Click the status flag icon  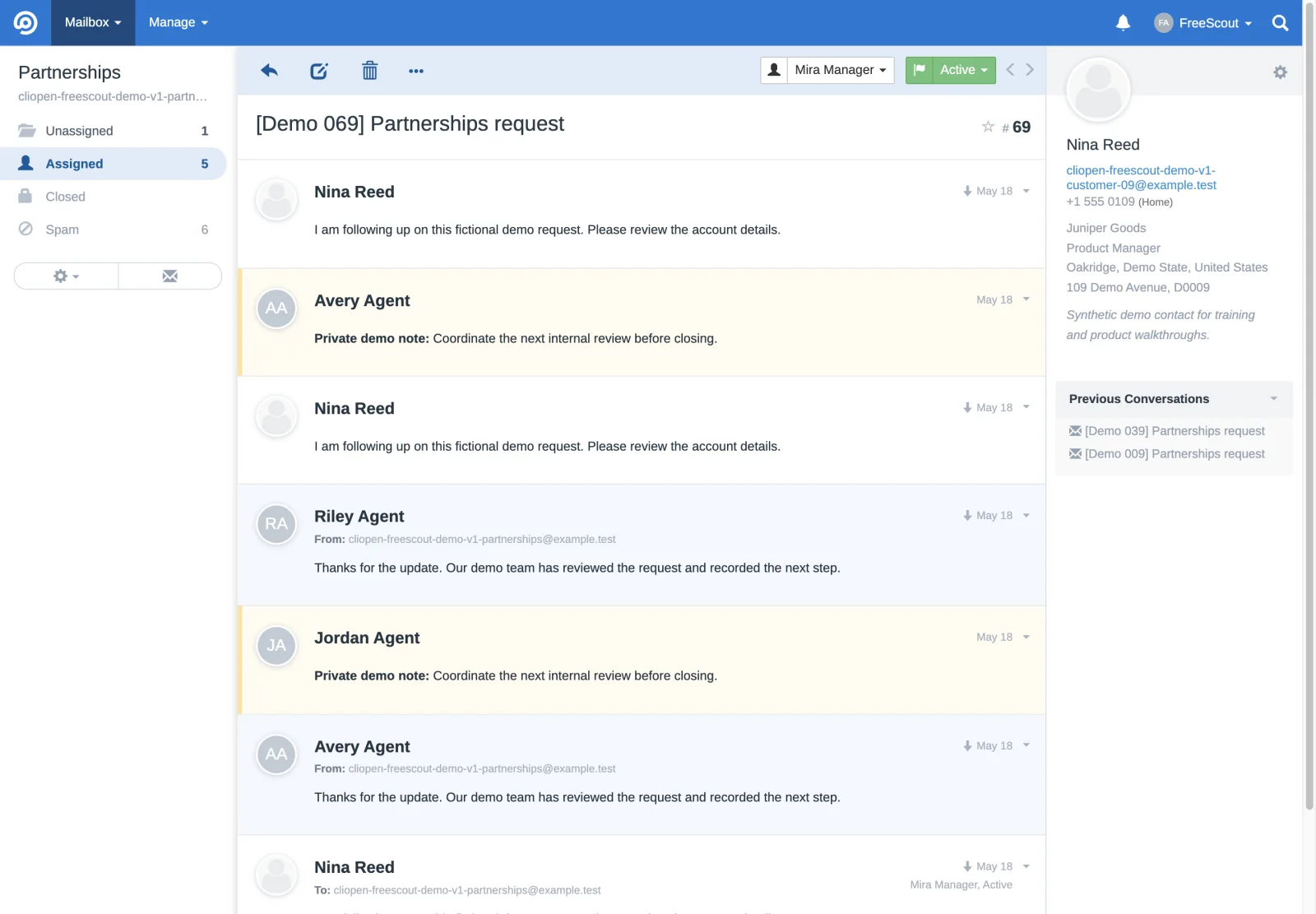(920, 70)
